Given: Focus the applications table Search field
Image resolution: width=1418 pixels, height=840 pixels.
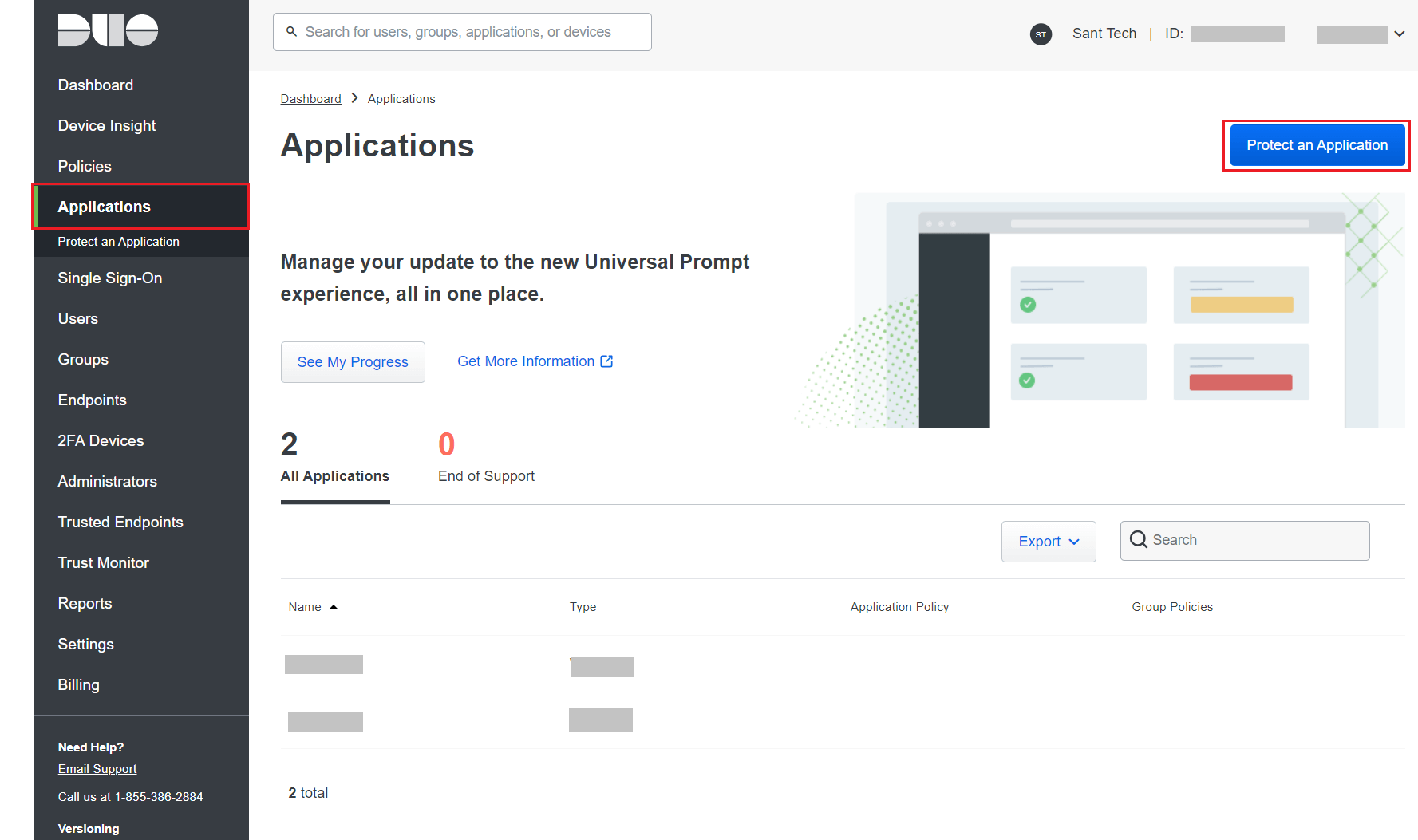Looking at the screenshot, I should [1257, 540].
